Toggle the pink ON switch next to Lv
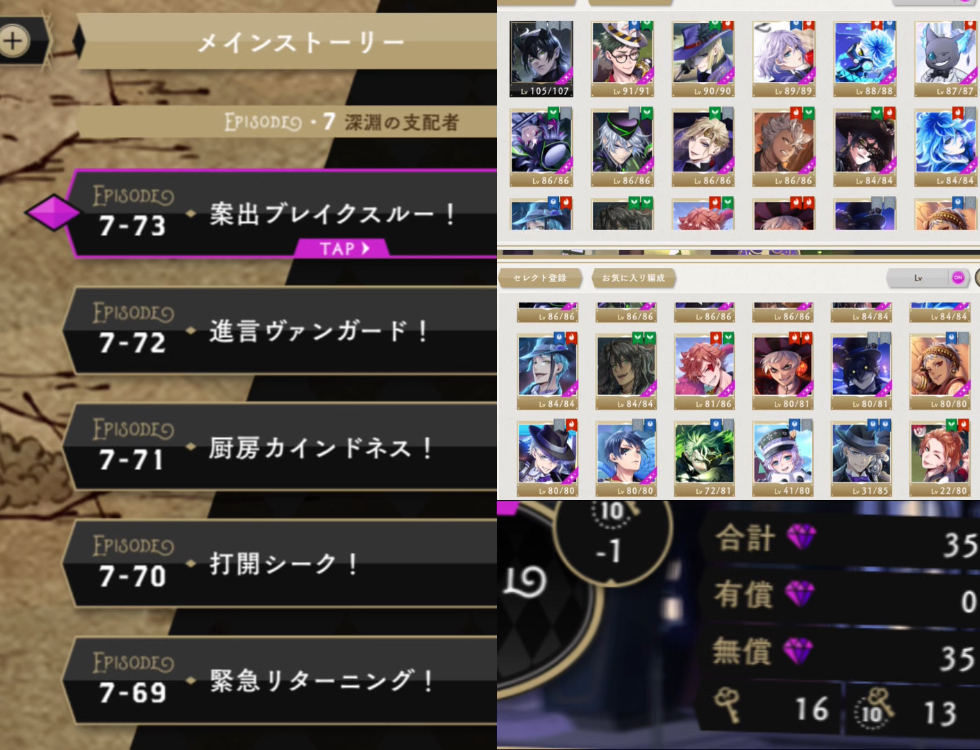Screen dimensions: 980x750 pos(958,278)
